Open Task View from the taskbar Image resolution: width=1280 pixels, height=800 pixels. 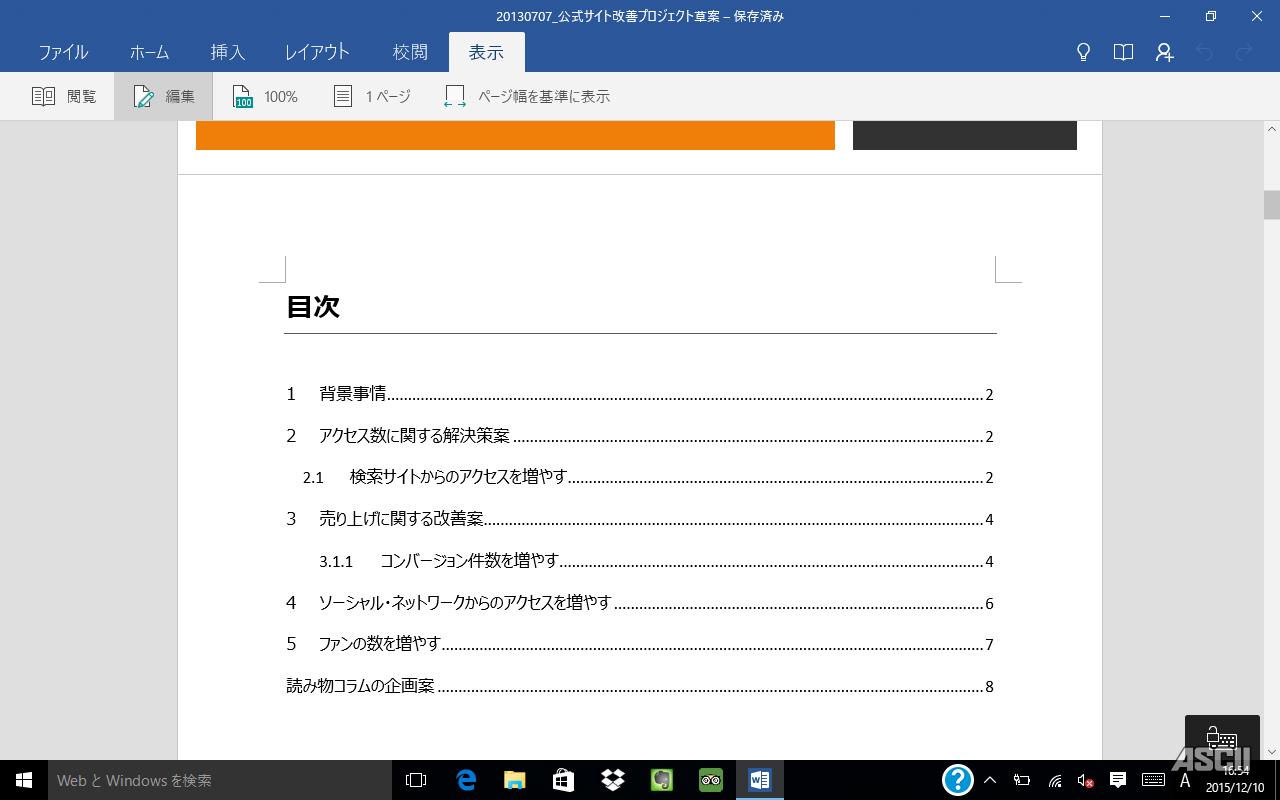(x=416, y=780)
